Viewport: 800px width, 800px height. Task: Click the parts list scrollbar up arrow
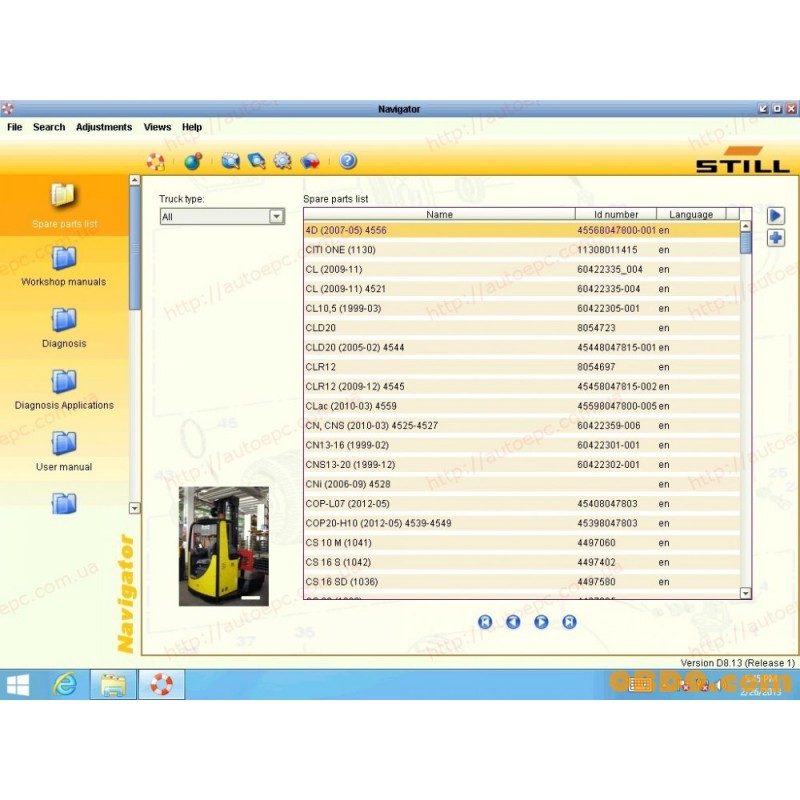745,226
